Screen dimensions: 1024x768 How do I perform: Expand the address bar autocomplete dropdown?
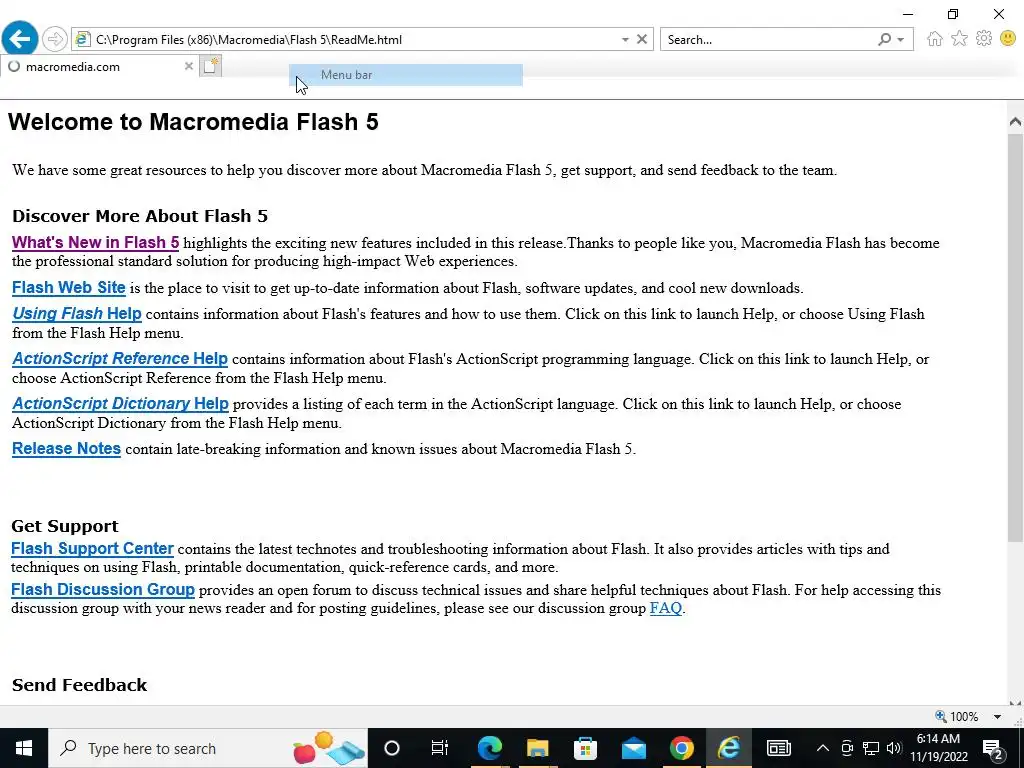625,40
